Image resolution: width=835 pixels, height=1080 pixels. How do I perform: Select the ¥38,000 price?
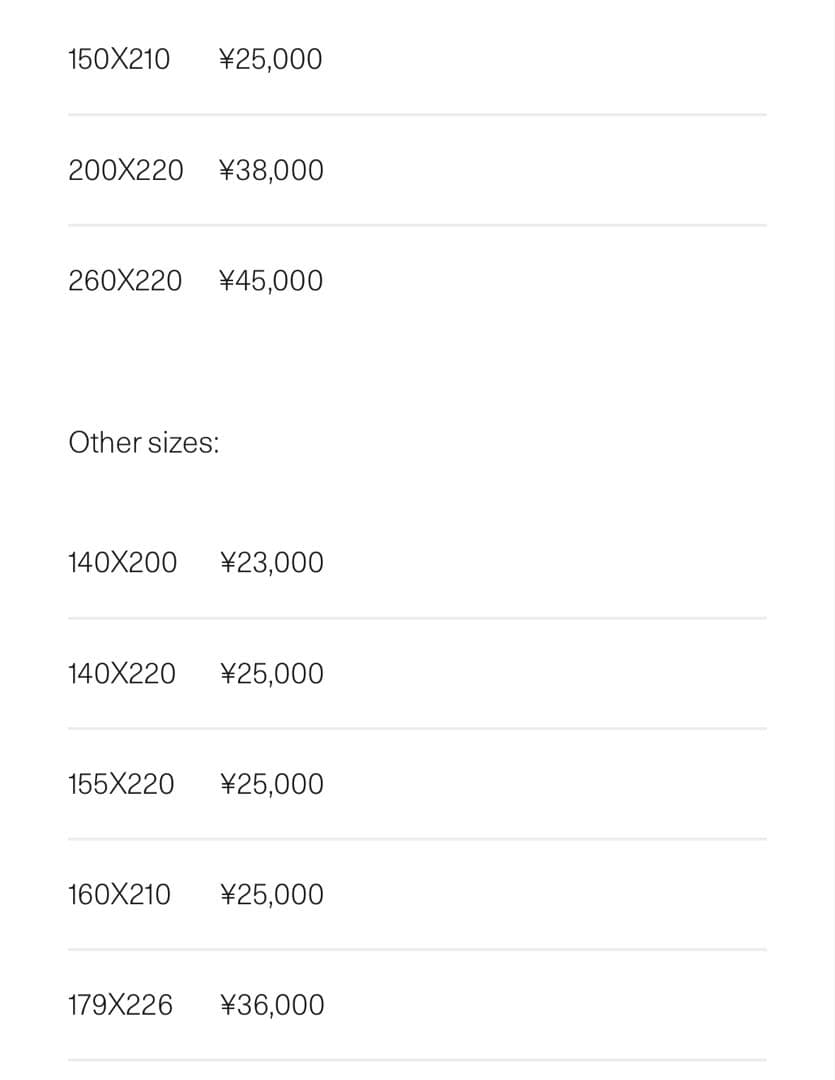pos(271,171)
